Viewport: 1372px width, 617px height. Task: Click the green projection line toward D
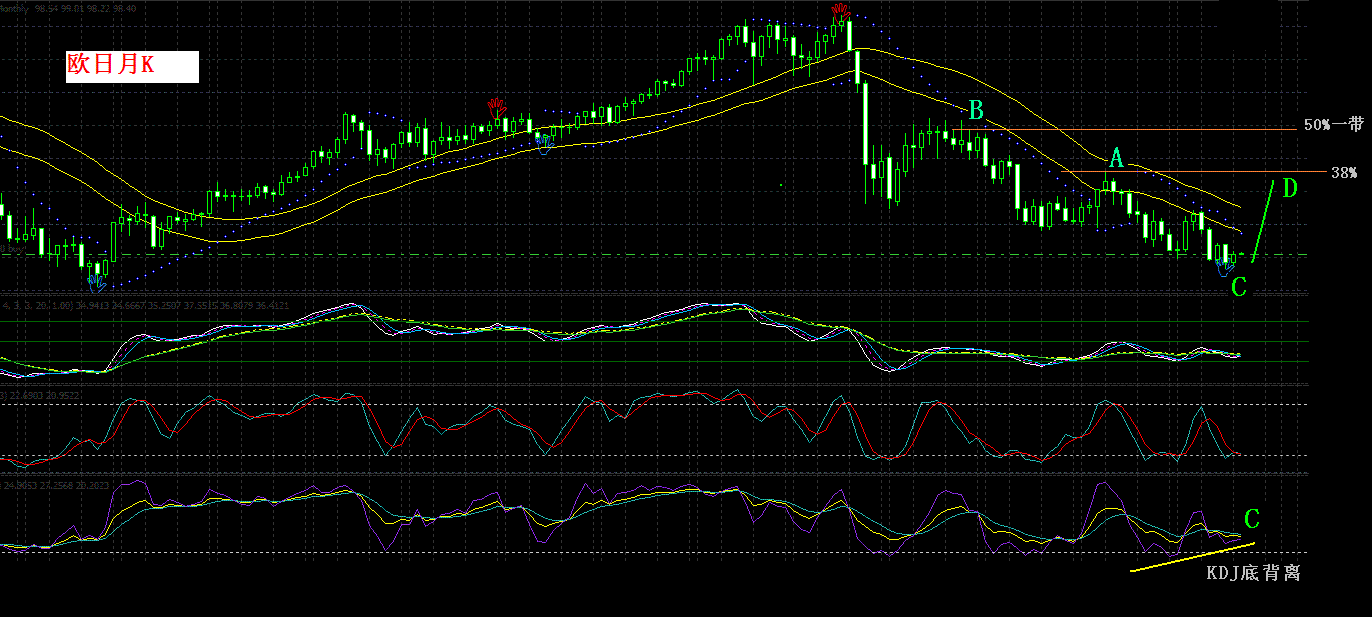(1262, 221)
